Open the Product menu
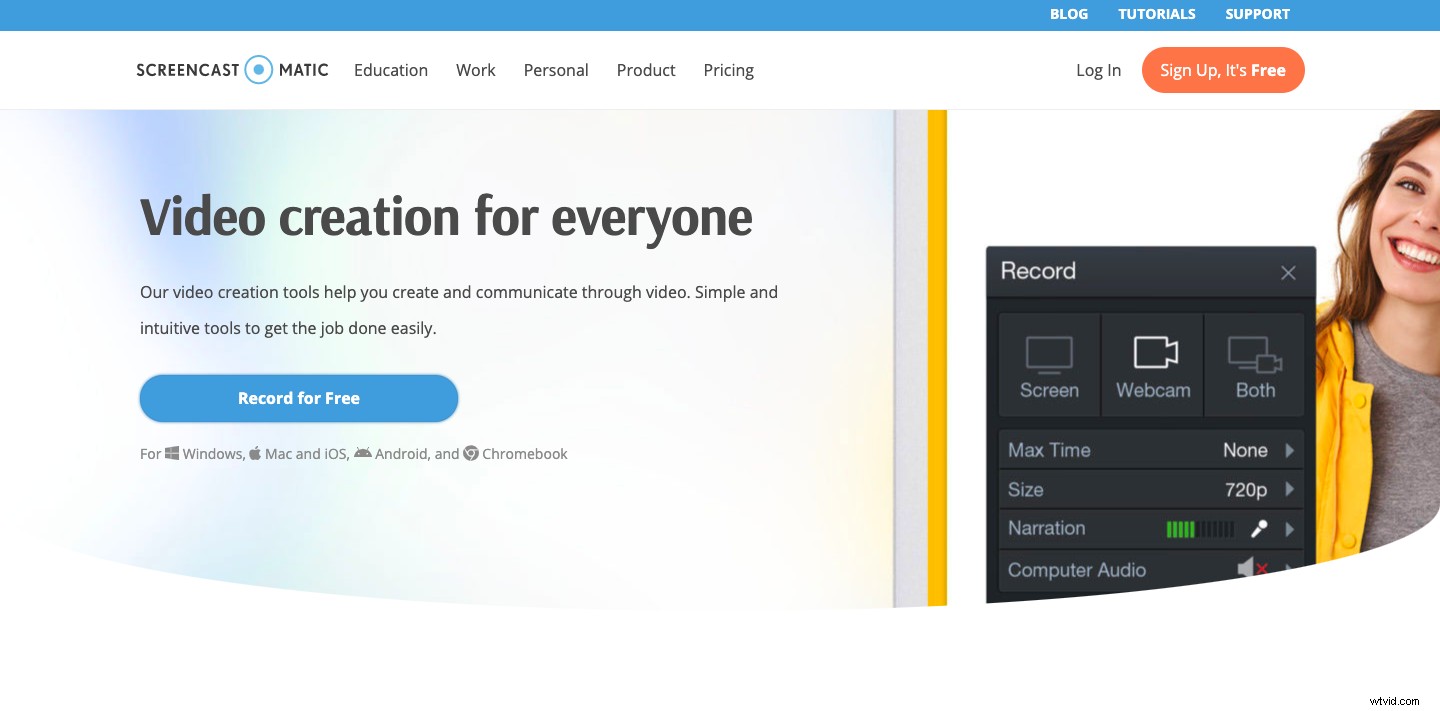1440x711 pixels. [x=645, y=70]
